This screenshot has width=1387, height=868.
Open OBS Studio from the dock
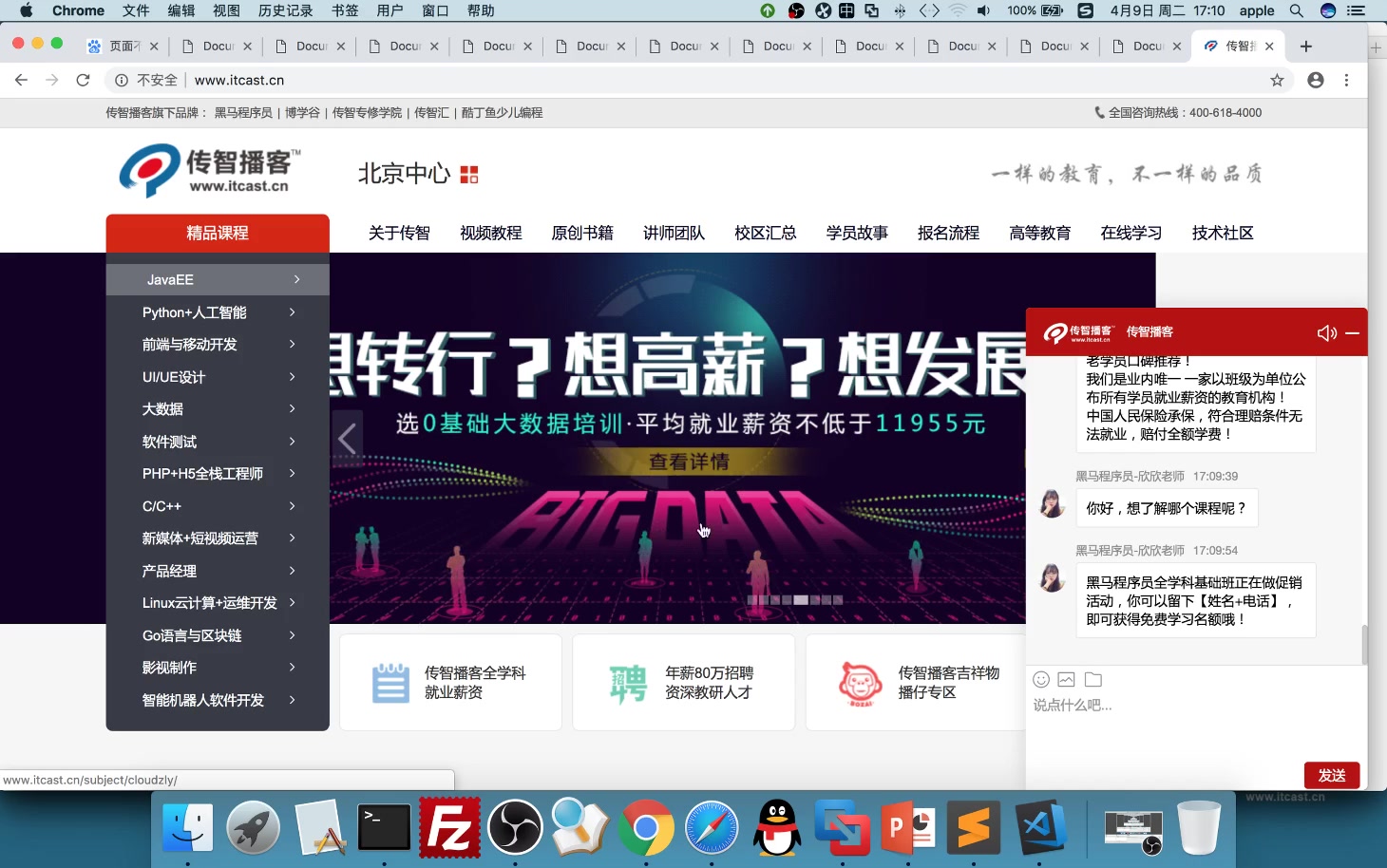[515, 827]
